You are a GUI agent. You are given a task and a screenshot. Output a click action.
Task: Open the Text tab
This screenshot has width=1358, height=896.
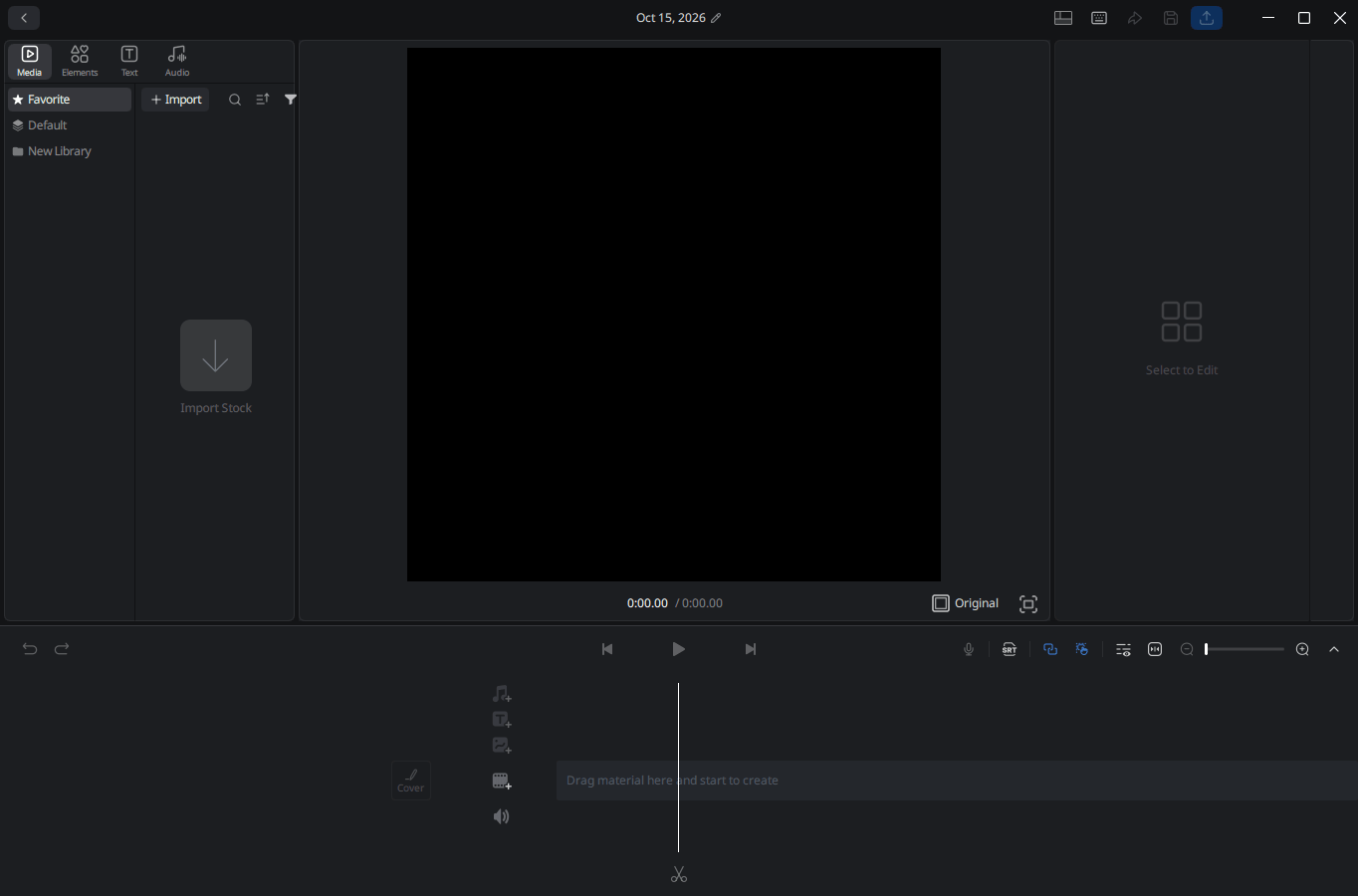(x=129, y=61)
